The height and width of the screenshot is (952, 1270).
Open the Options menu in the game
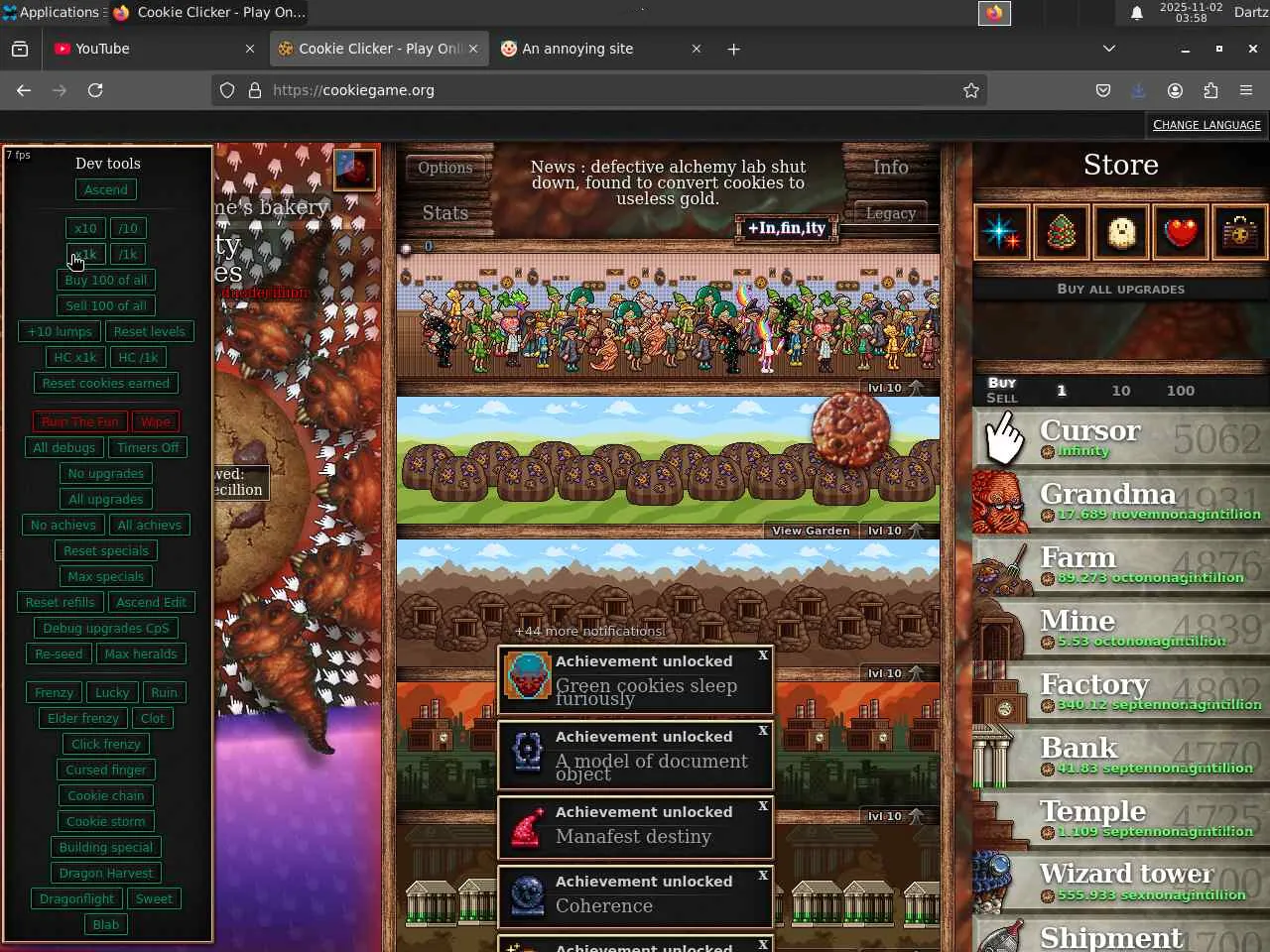click(445, 168)
